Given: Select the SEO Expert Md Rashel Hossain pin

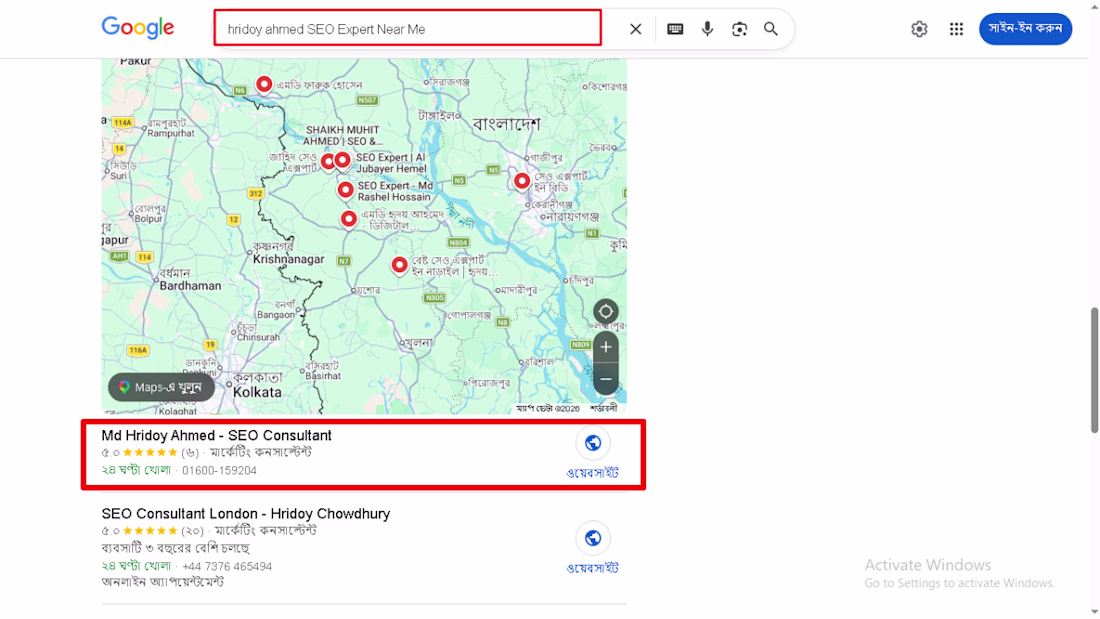Looking at the screenshot, I should [345, 191].
